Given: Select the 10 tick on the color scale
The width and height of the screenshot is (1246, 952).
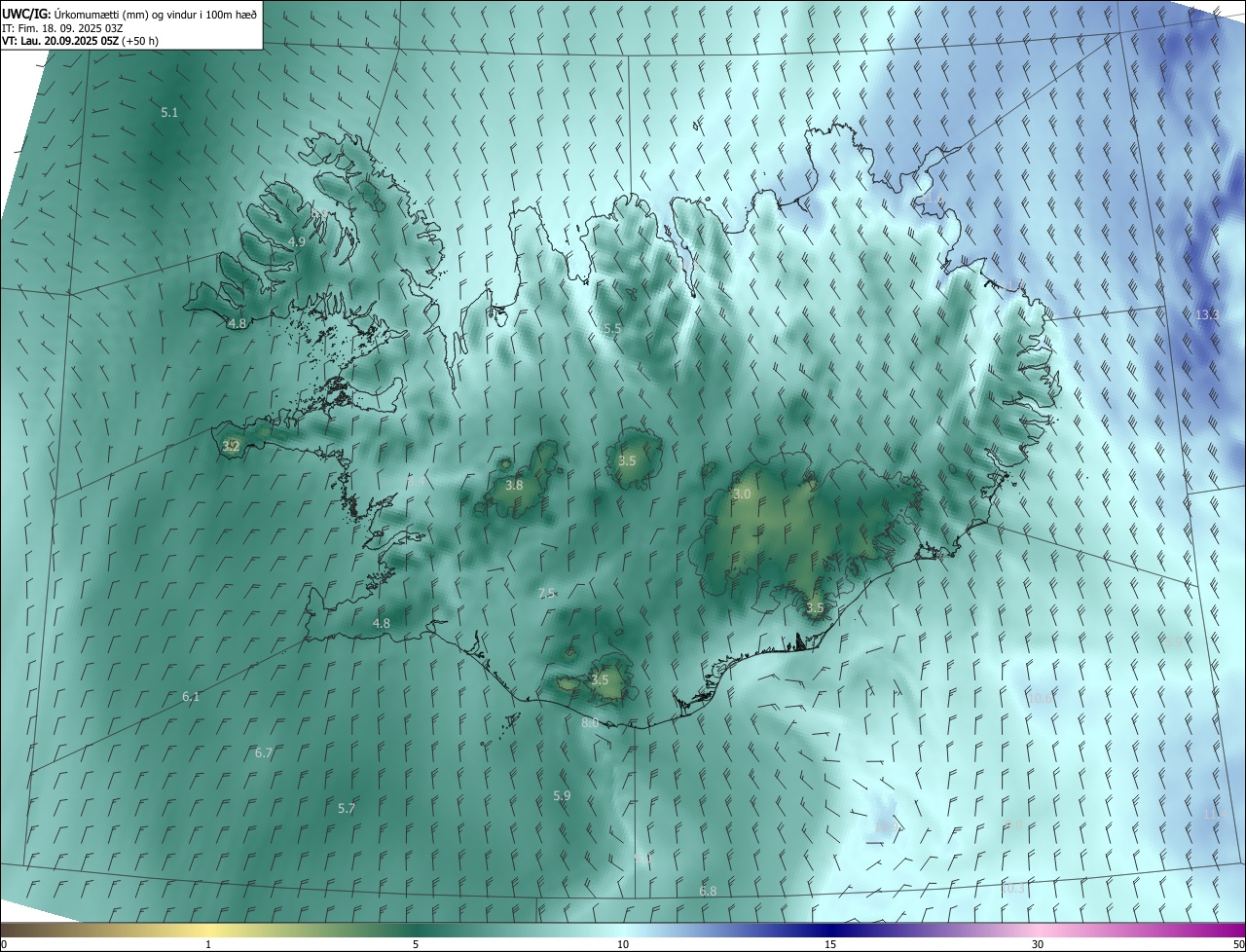Looking at the screenshot, I should pos(623,944).
